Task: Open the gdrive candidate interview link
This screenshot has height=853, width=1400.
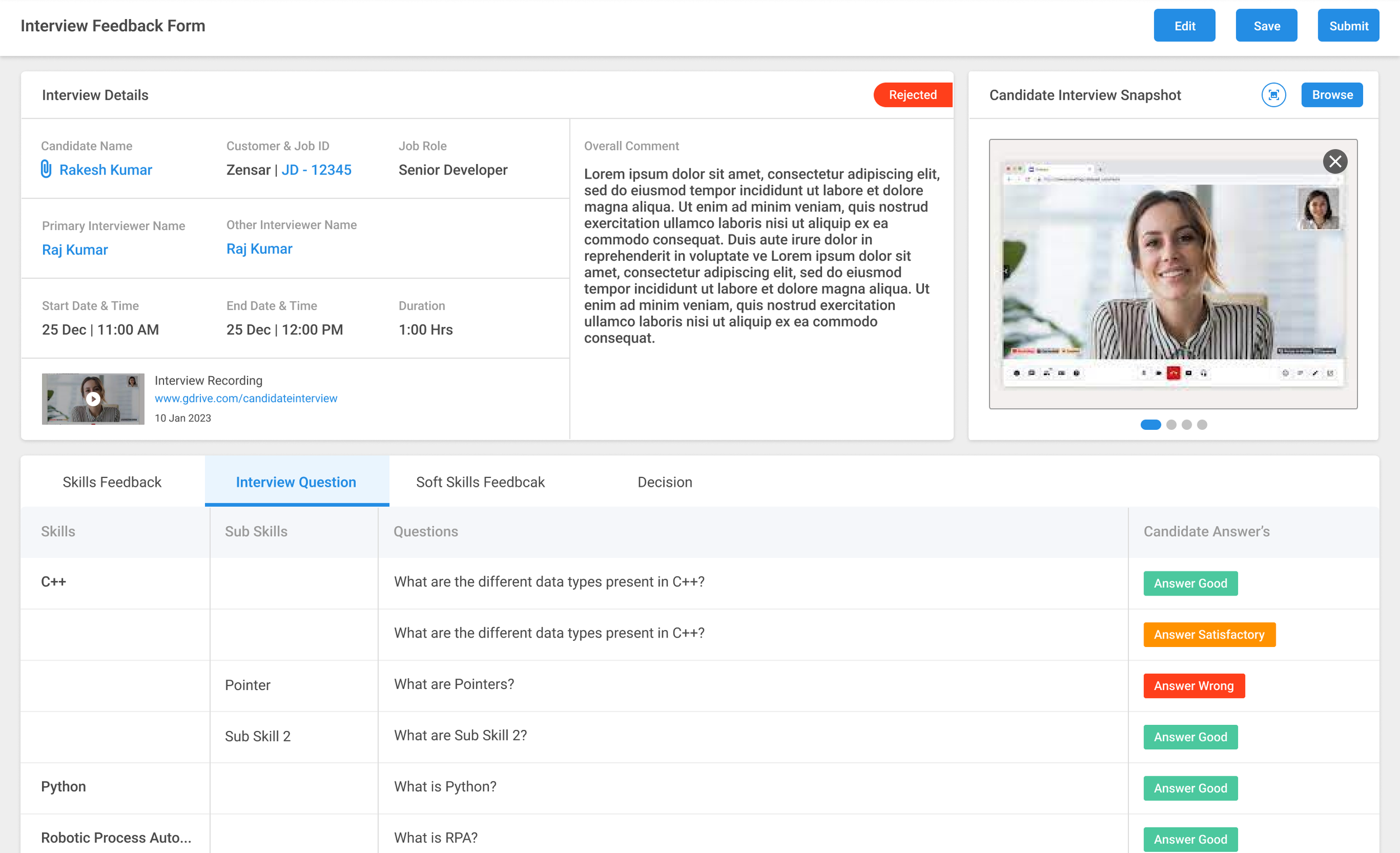Action: coord(246,398)
